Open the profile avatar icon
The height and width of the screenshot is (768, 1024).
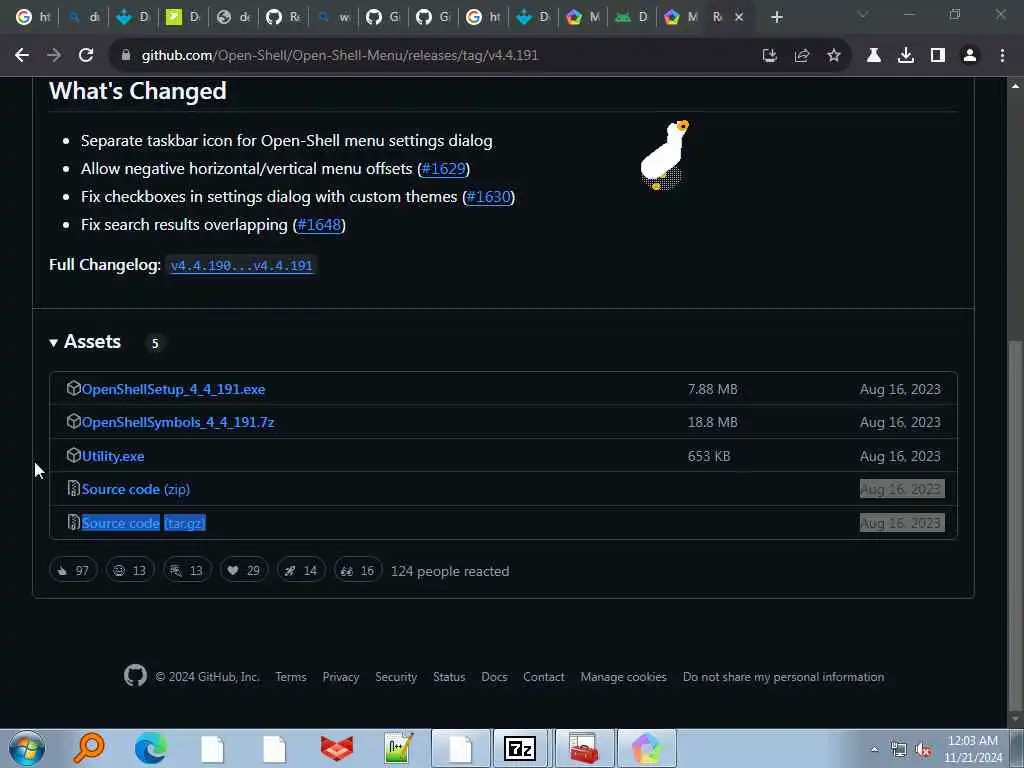970,56
